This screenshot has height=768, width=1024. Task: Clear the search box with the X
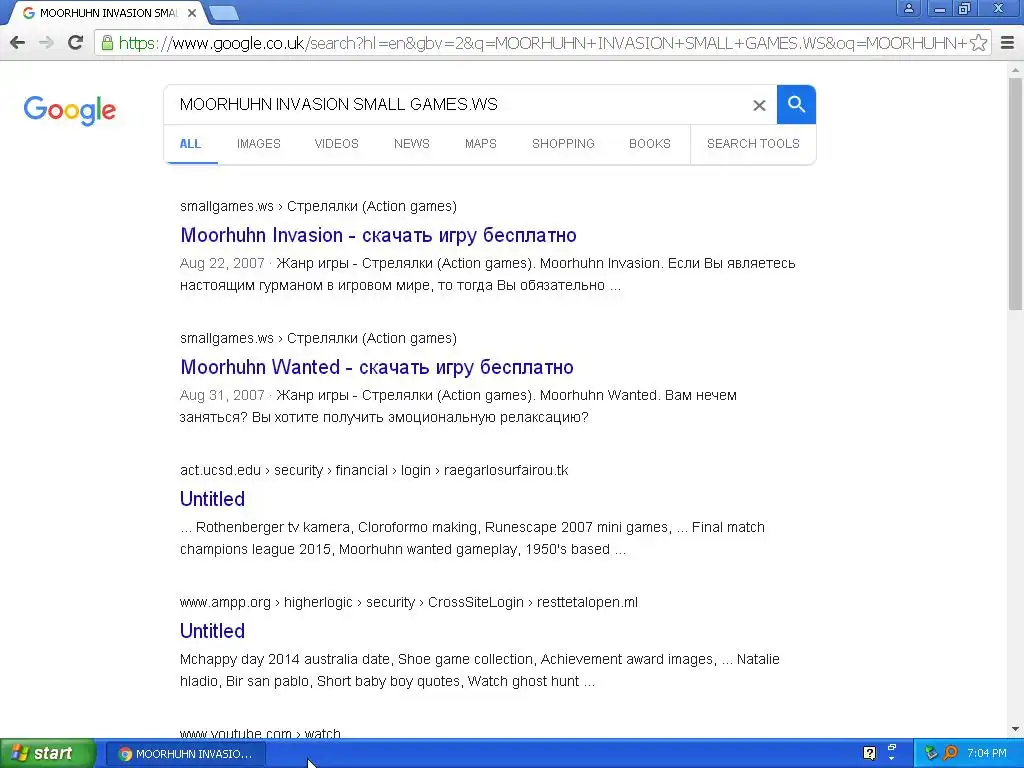click(x=759, y=105)
